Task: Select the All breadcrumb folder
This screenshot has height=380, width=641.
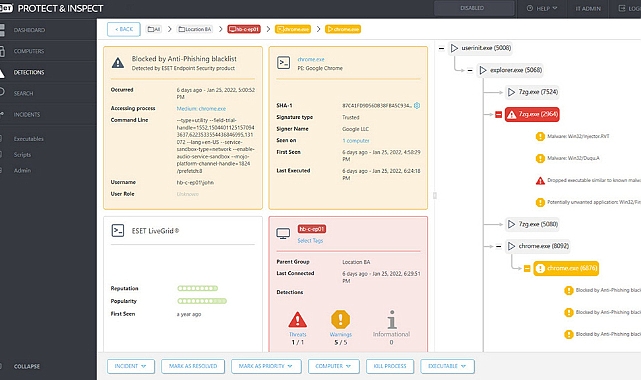Action: pos(154,29)
